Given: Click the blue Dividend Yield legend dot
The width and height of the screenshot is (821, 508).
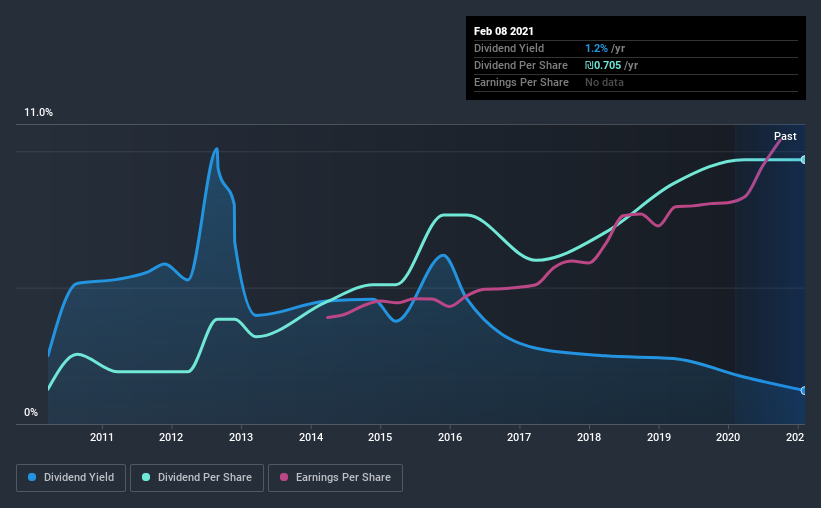Looking at the screenshot, I should 32,477.
